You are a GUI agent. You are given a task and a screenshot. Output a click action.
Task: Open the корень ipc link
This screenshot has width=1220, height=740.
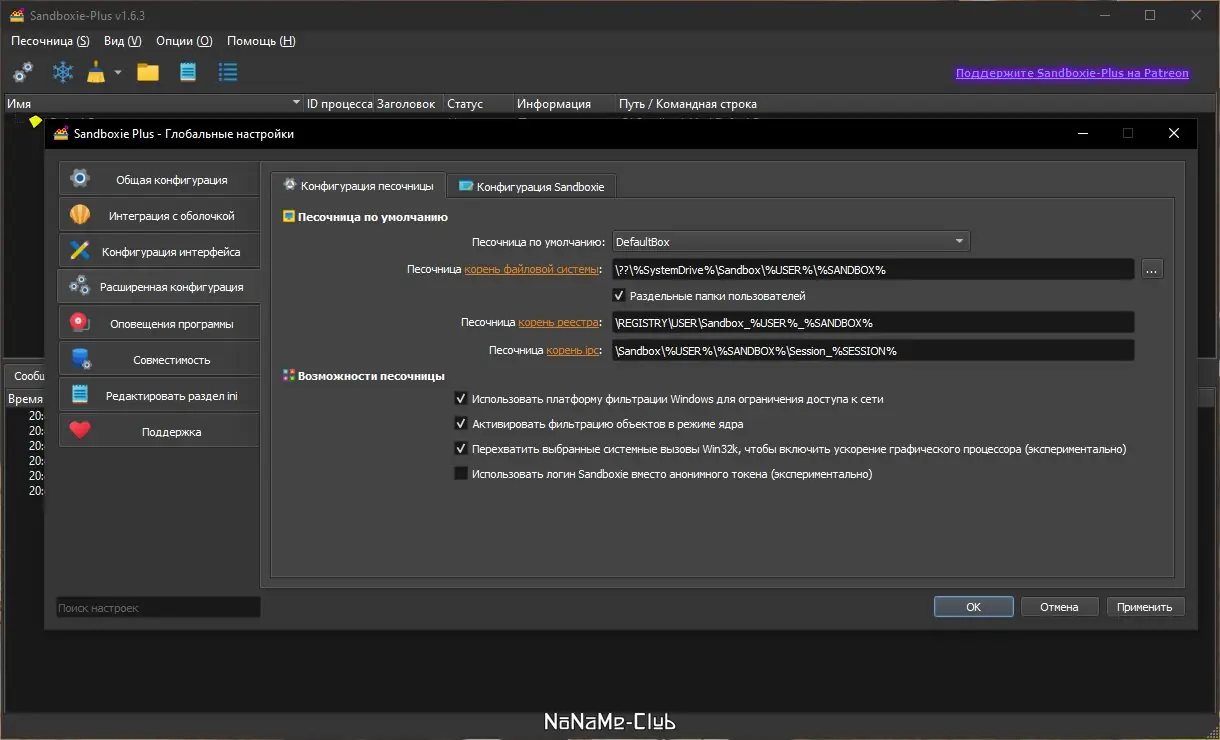click(572, 351)
